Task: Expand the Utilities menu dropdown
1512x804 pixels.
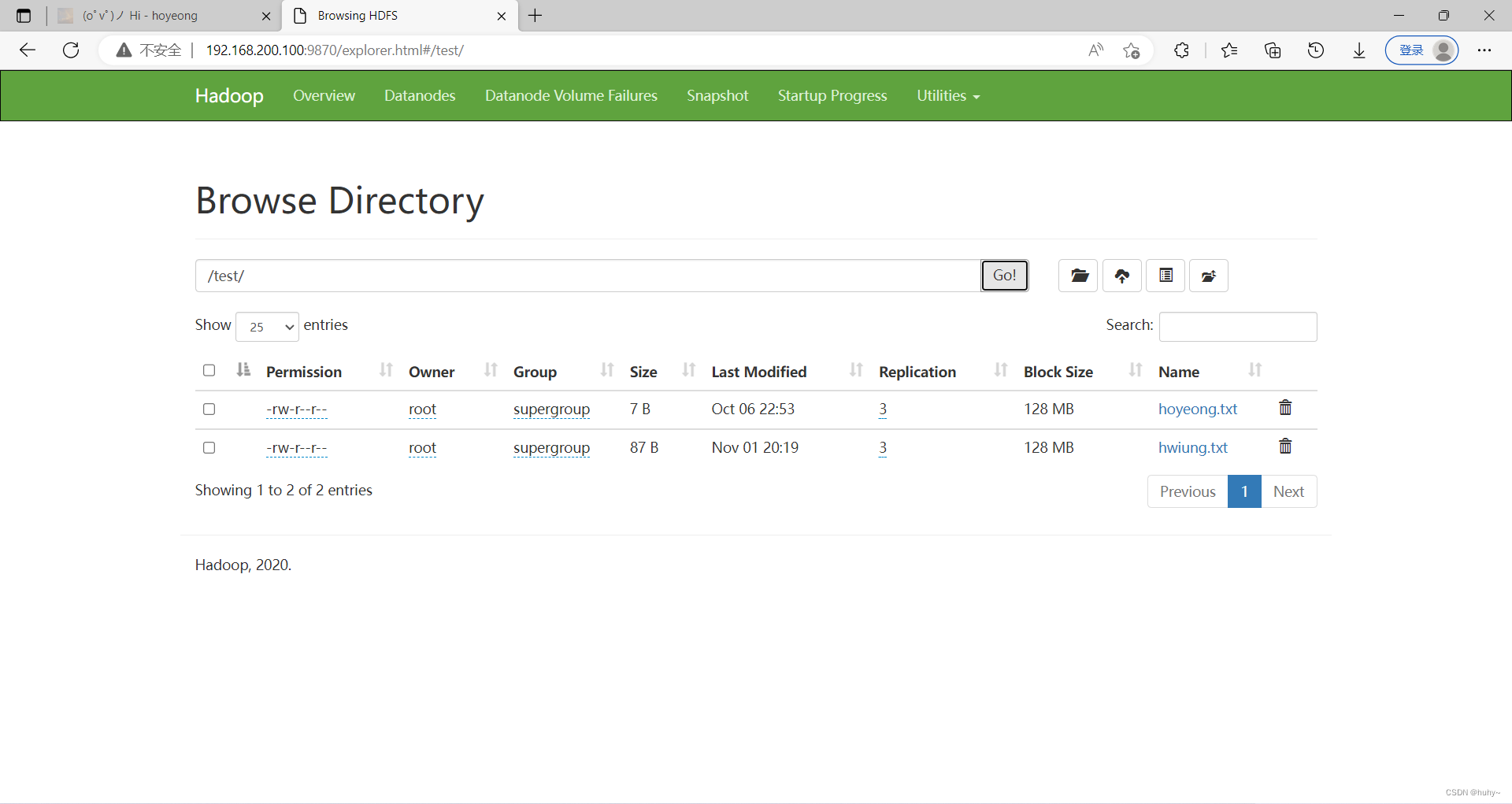Action: click(948, 96)
